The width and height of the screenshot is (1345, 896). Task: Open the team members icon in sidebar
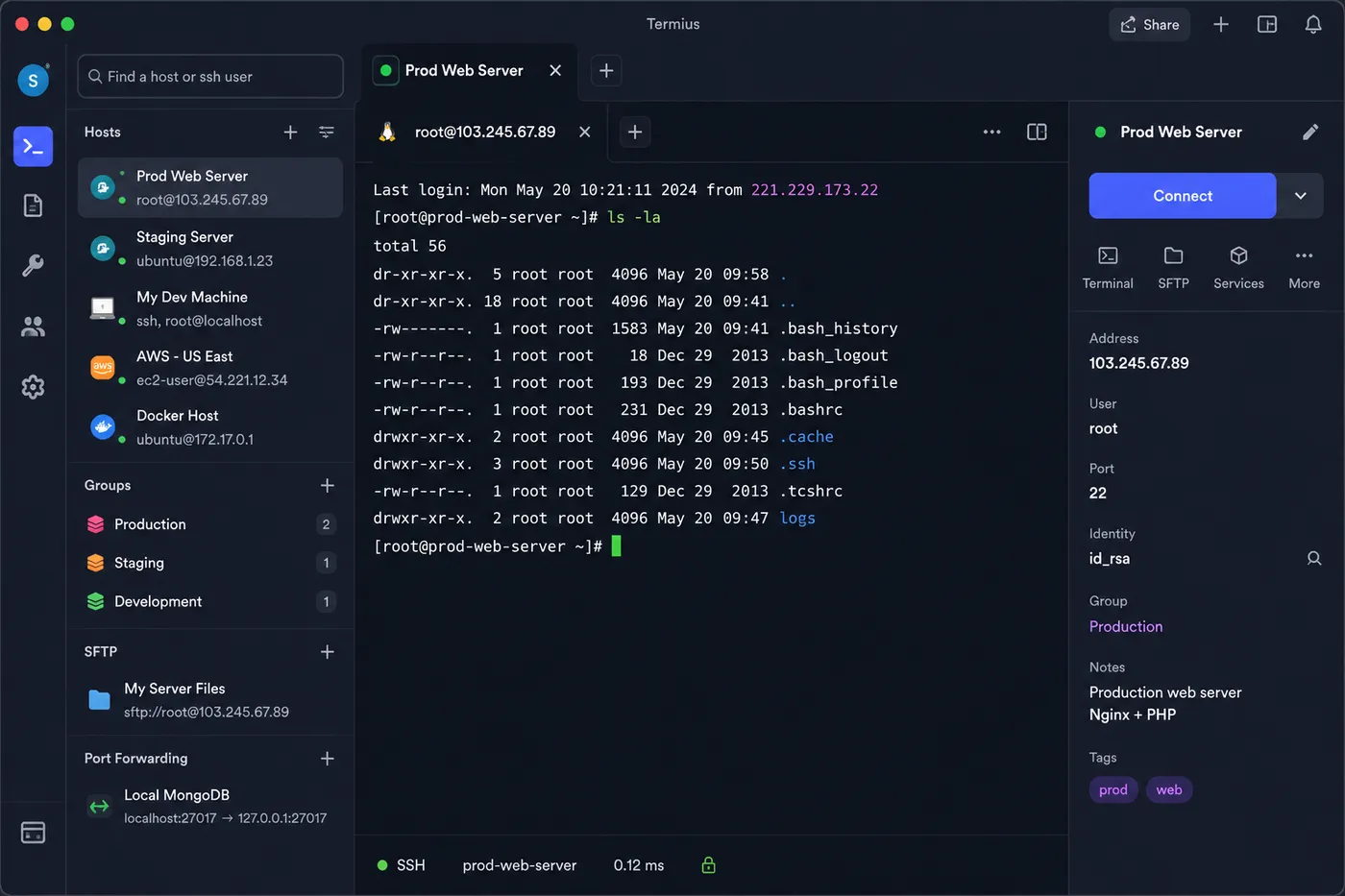point(33,327)
